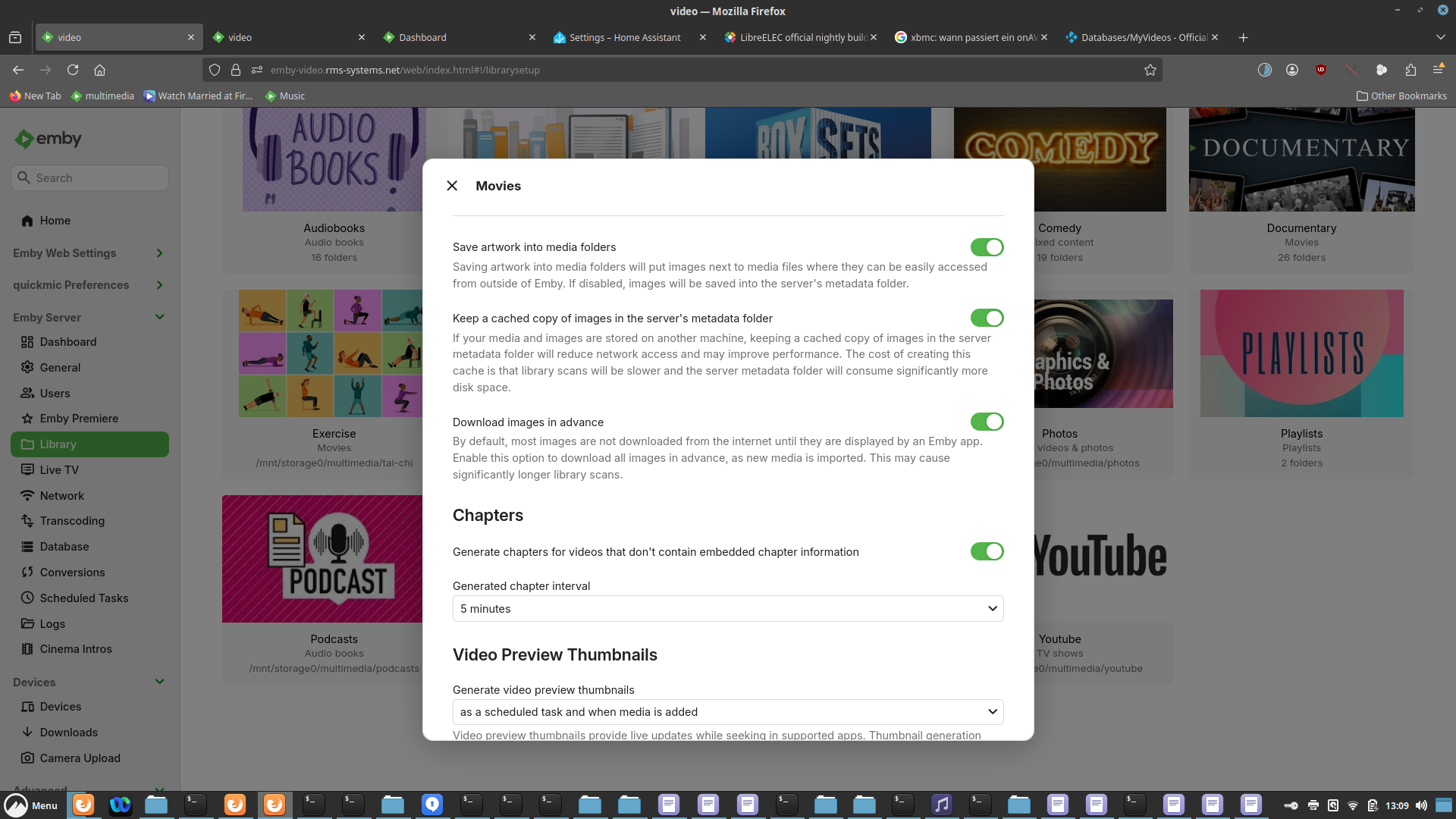Open Scheduled Tasks in sidebar
The width and height of the screenshot is (1456, 819).
pyautogui.click(x=83, y=598)
